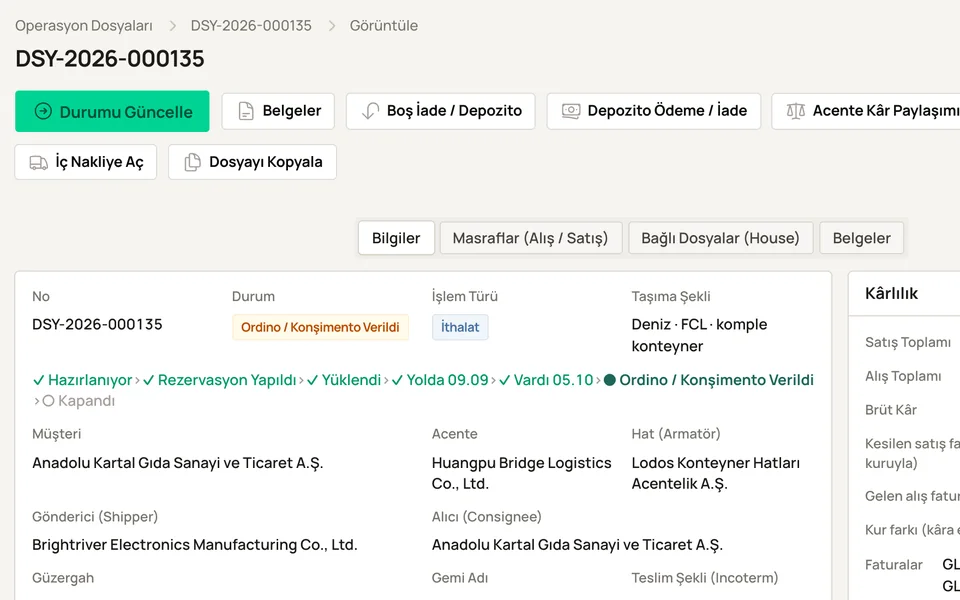This screenshot has height=600, width=960.
Task: Click the truck icon on İç Nakliye Aç
Action: click(39, 162)
